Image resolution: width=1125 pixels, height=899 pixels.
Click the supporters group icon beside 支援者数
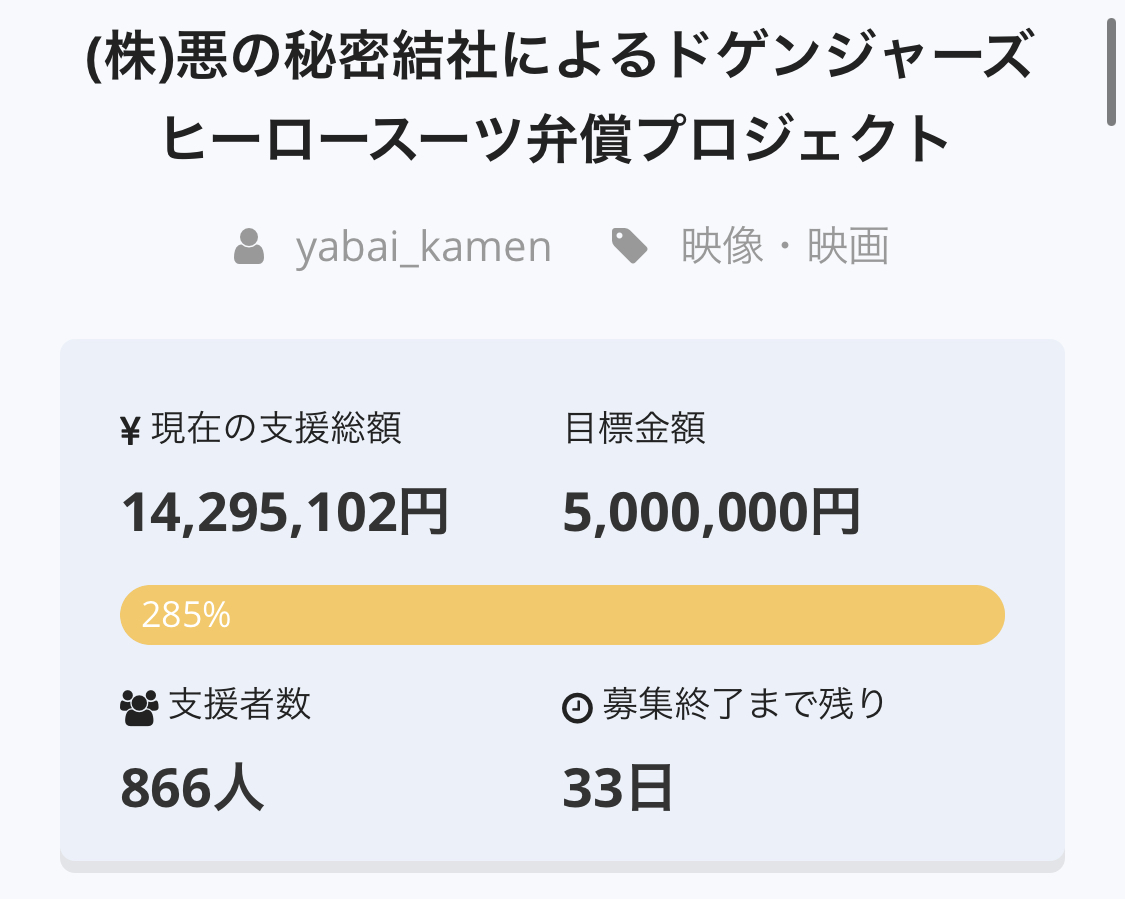(138, 707)
